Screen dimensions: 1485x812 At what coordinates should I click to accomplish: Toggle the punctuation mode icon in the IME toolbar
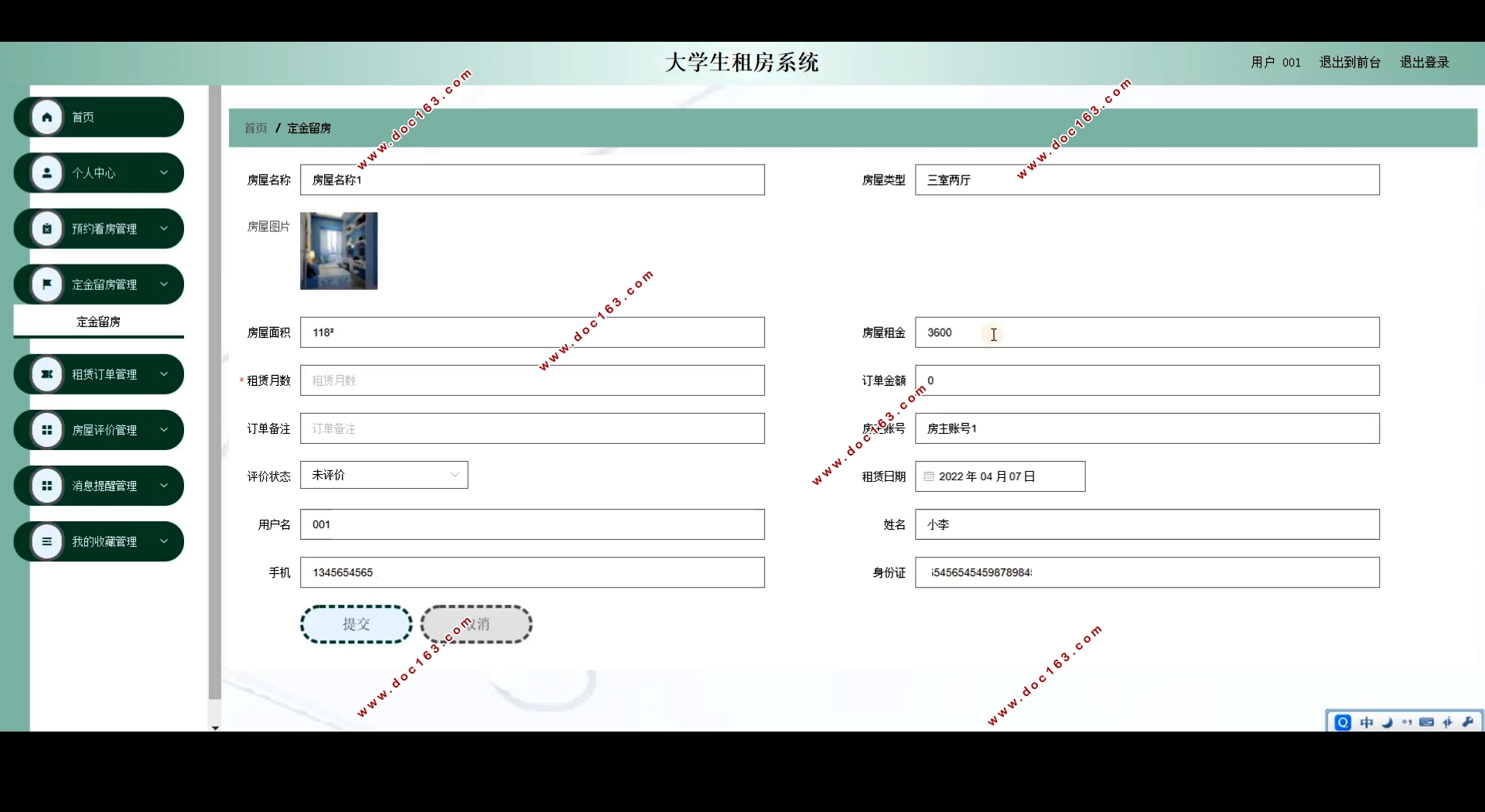(1407, 722)
